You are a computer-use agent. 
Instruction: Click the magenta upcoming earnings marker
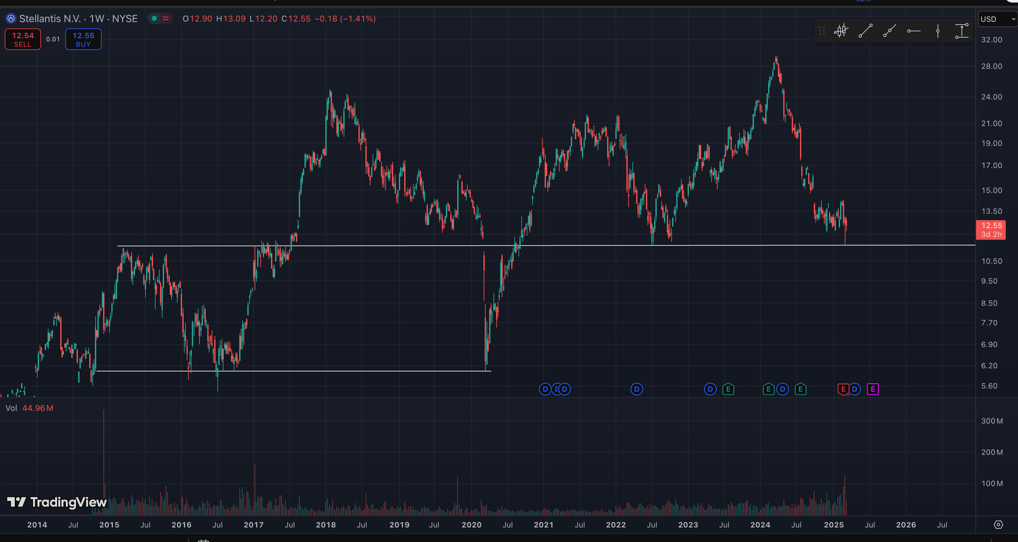(x=873, y=389)
